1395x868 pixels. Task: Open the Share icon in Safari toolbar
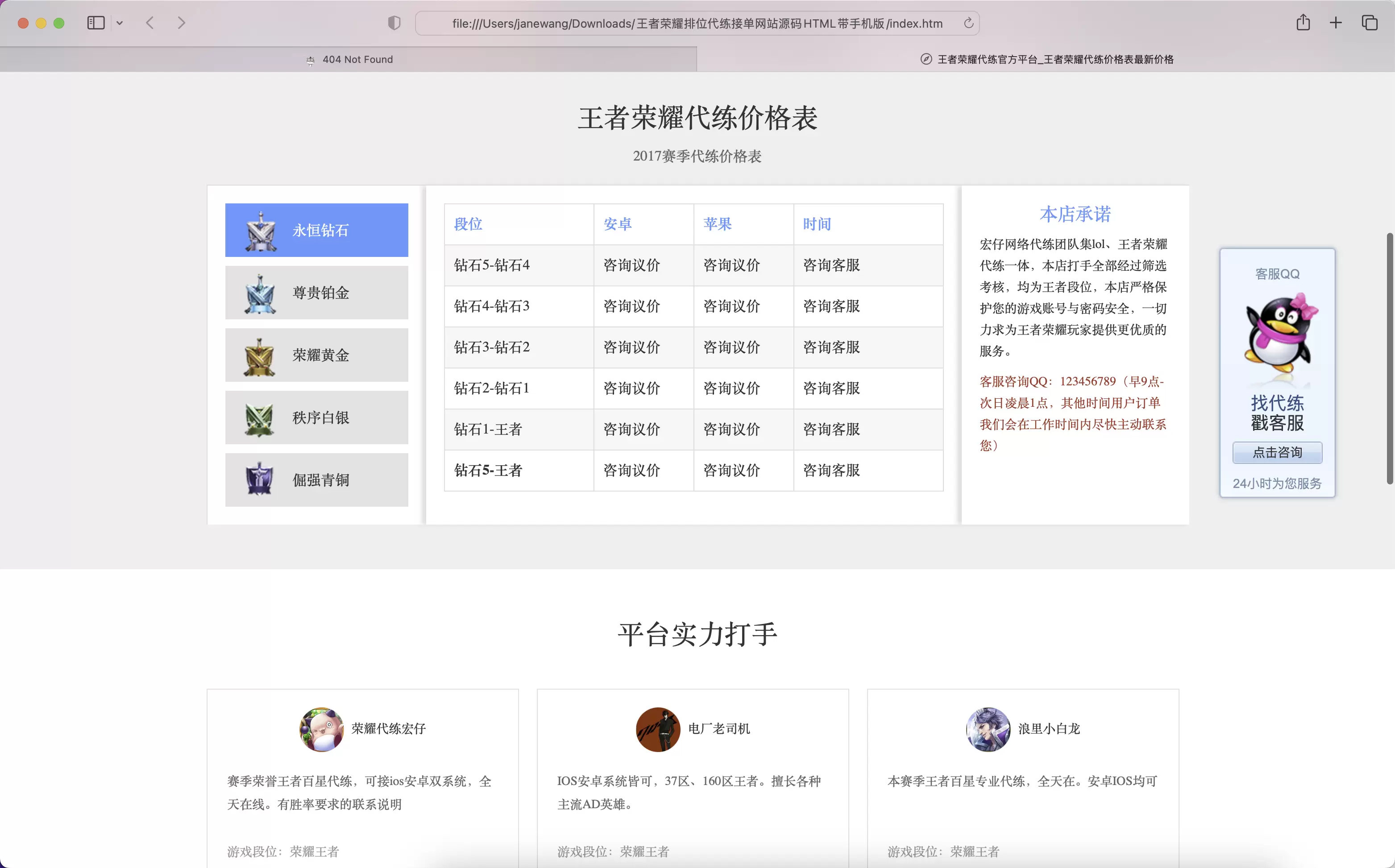[1303, 22]
